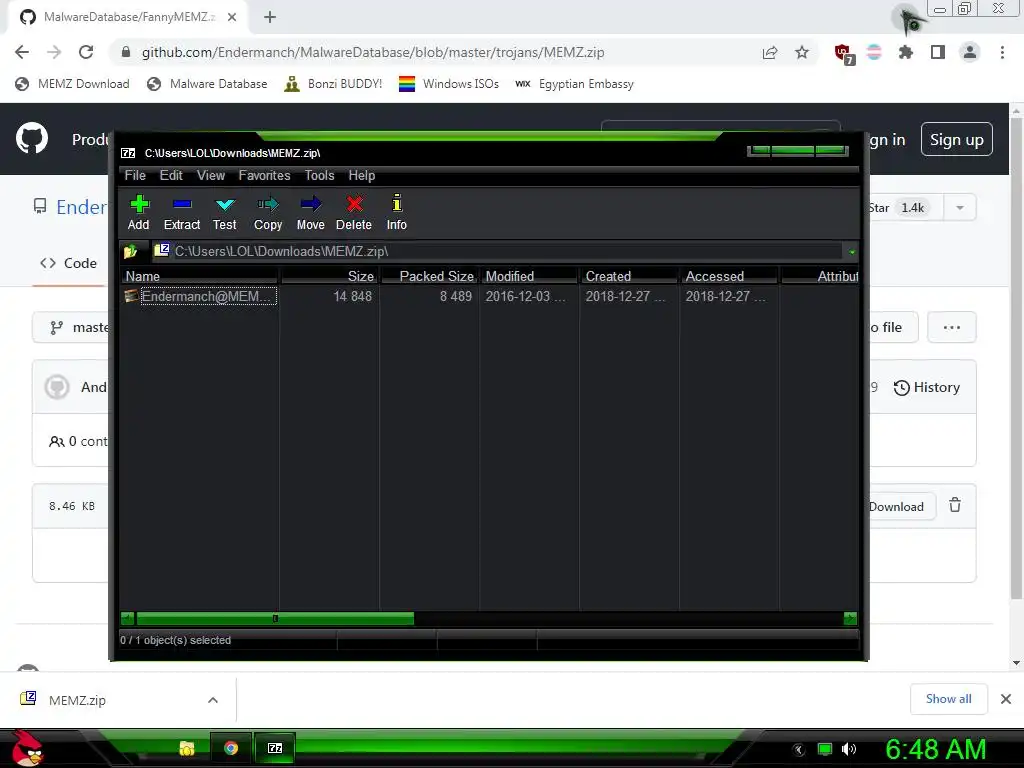Click the Chrome address bar URL
The image size is (1024, 768).
[x=373, y=52]
